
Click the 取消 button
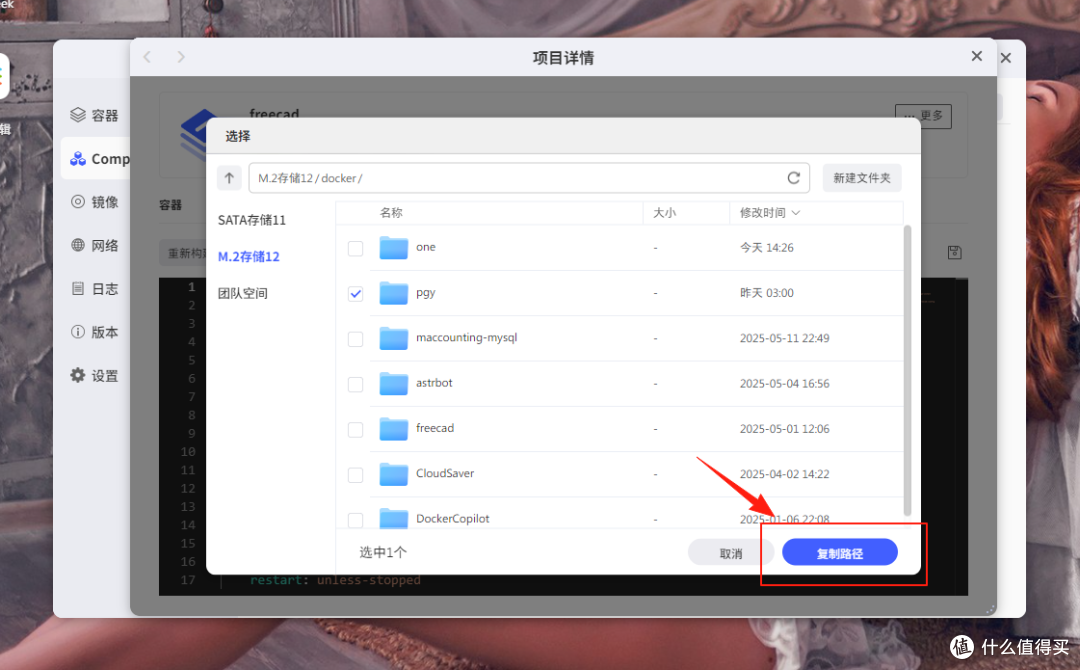pyautogui.click(x=731, y=553)
